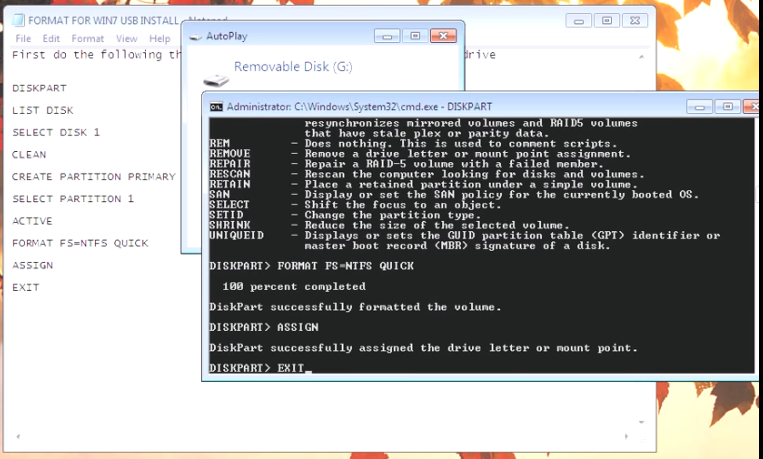Open the Edit menu in Notepad
Viewport: 763px width, 459px height.
(51, 39)
